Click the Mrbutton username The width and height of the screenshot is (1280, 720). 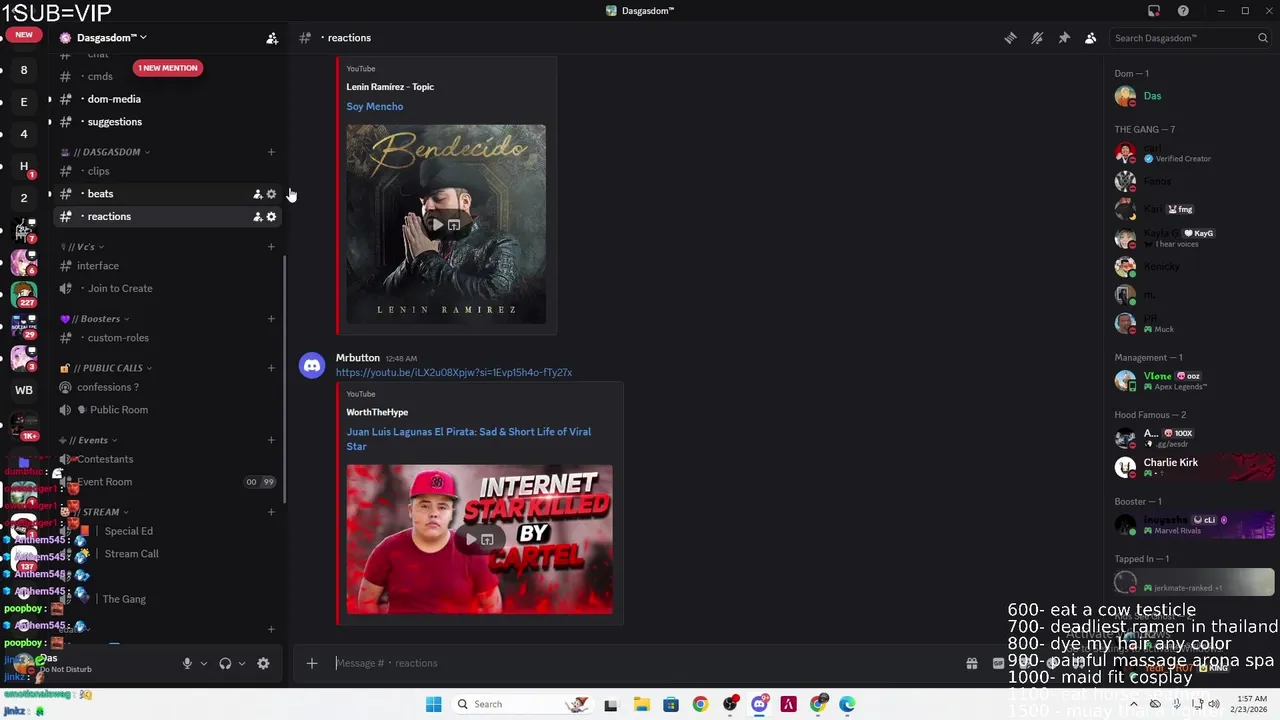(x=358, y=358)
